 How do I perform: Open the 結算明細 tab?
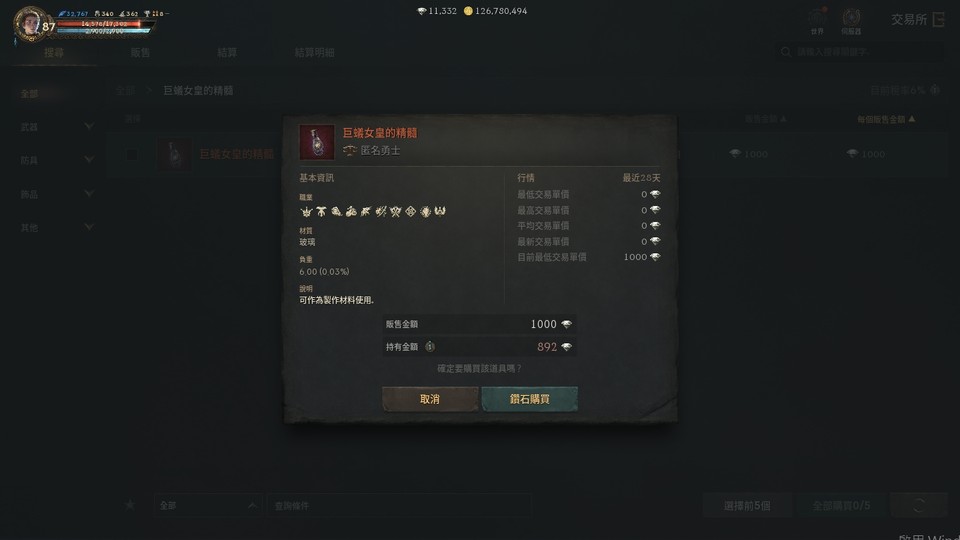click(x=314, y=53)
